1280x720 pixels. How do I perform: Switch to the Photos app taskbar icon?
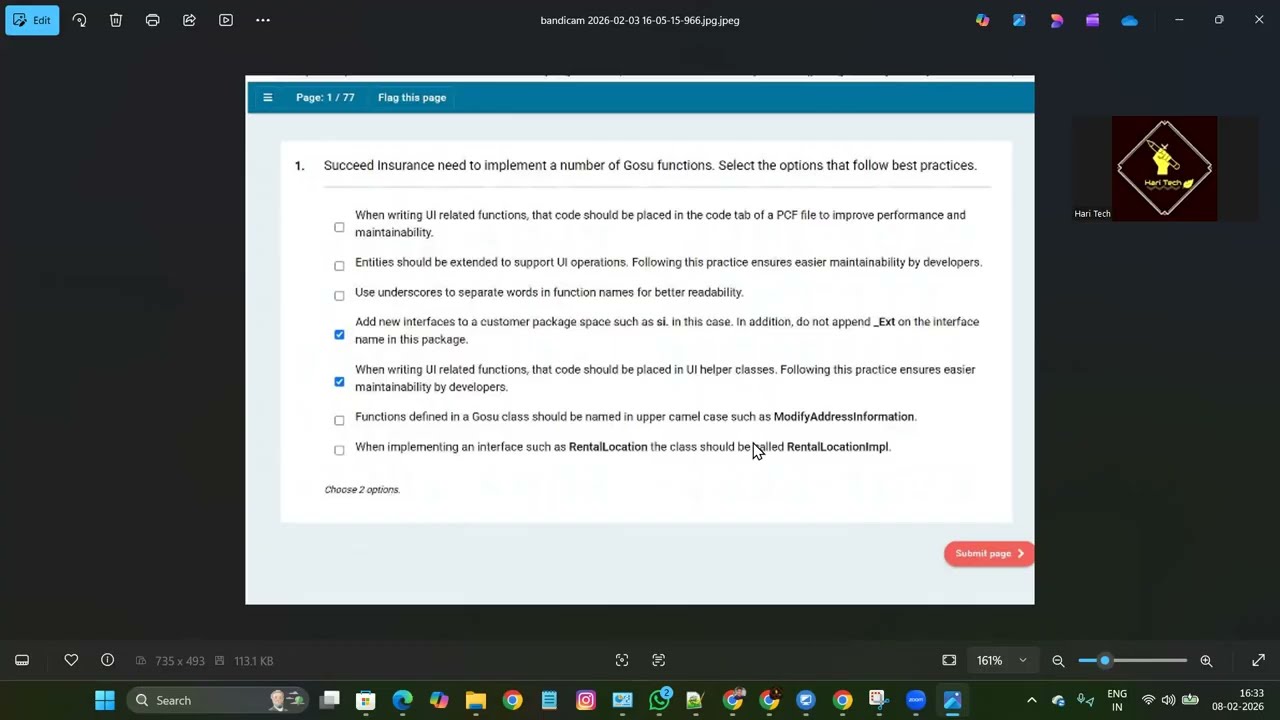(952, 700)
